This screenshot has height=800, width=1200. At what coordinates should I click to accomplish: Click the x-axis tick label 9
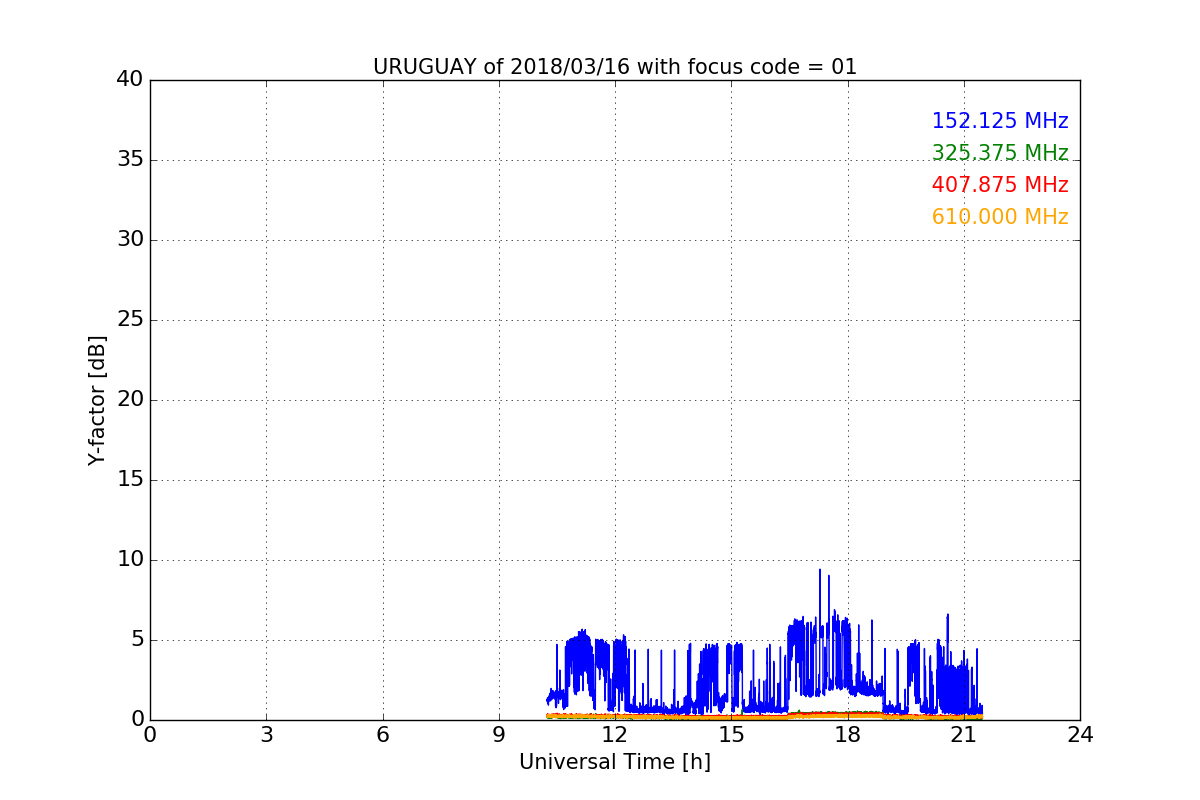tap(499, 735)
